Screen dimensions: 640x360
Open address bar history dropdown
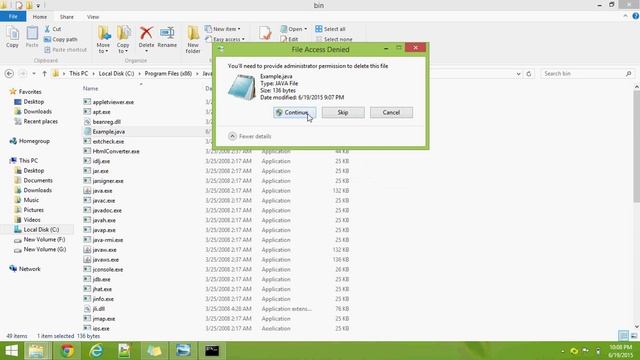(x=518, y=74)
